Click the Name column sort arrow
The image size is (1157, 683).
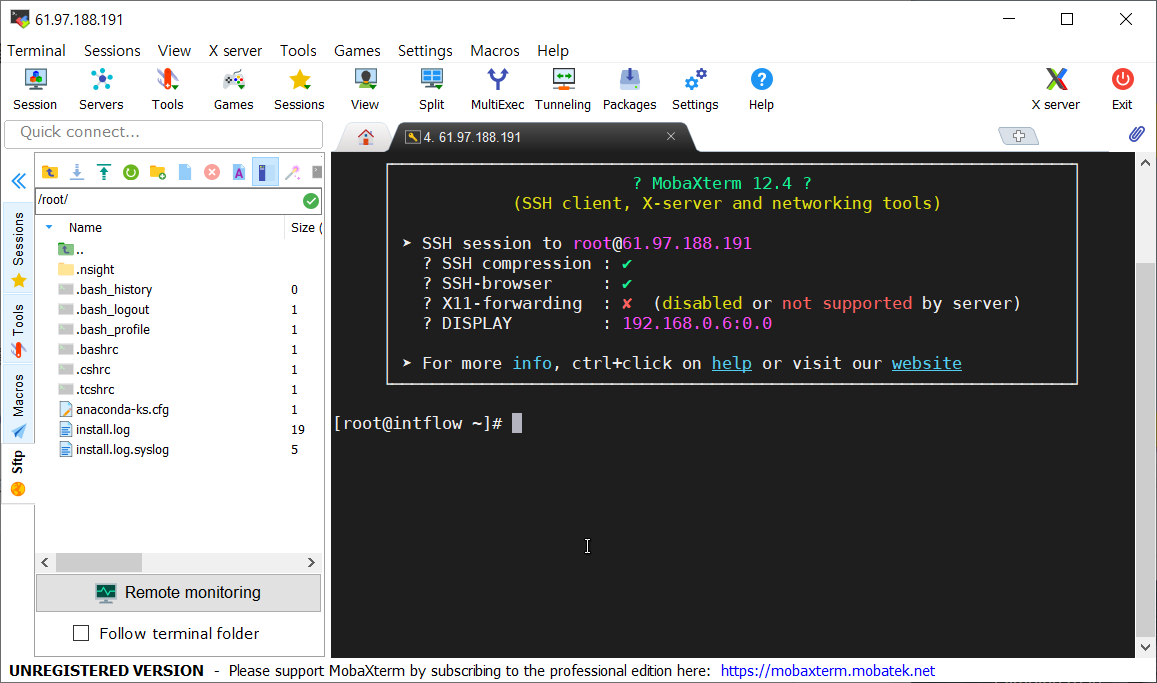pyautogui.click(x=49, y=227)
